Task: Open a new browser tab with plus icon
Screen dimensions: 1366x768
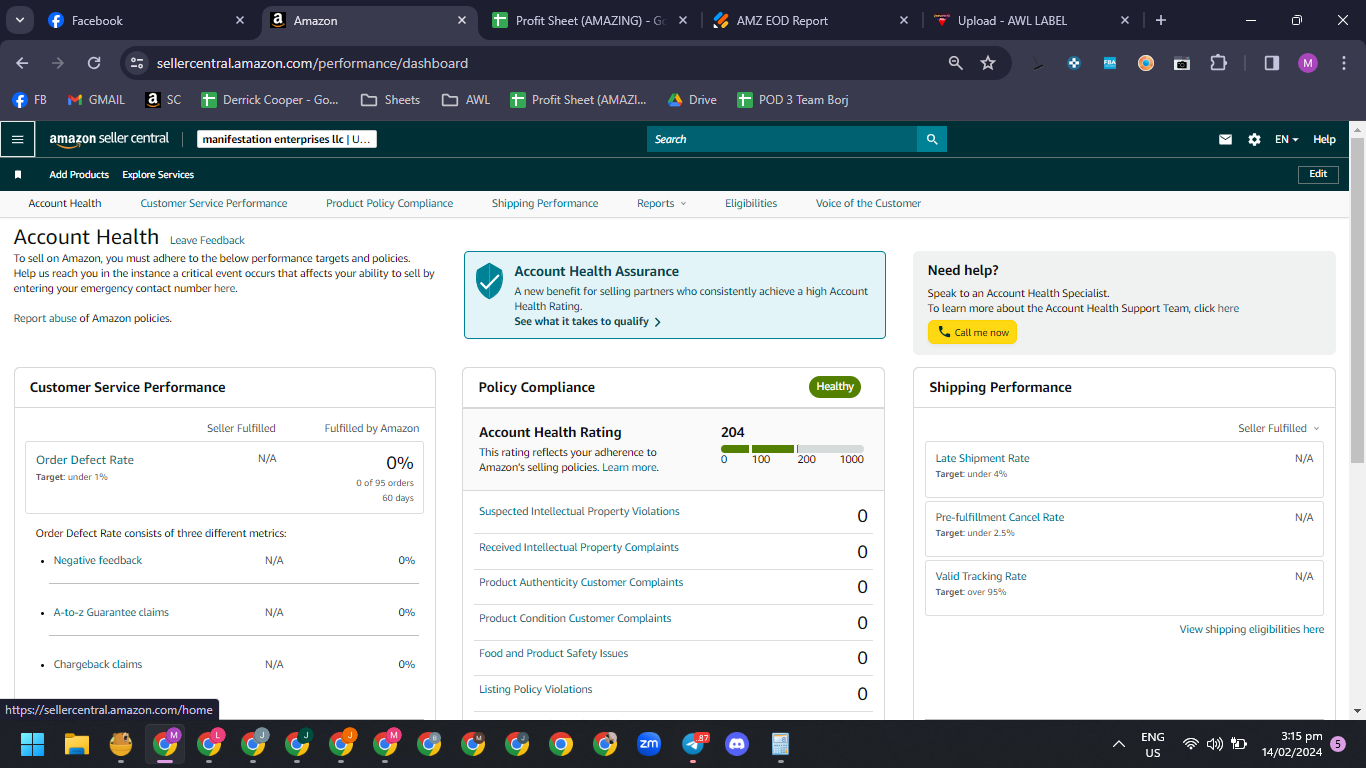Action: coord(1160,20)
